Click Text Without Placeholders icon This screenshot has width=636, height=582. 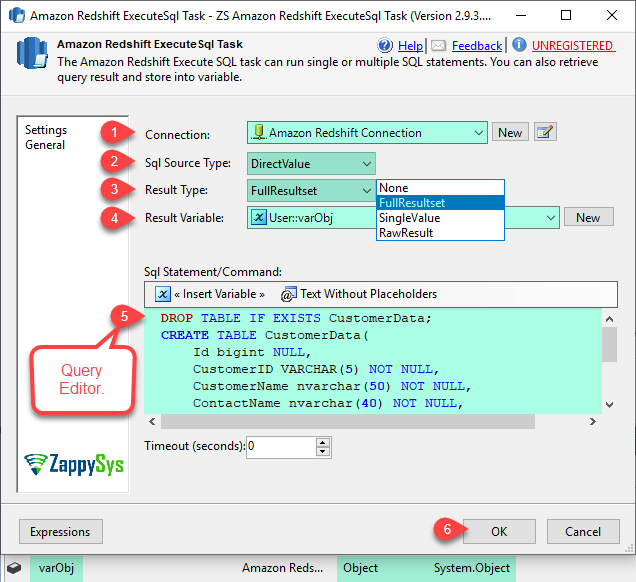tap(288, 294)
